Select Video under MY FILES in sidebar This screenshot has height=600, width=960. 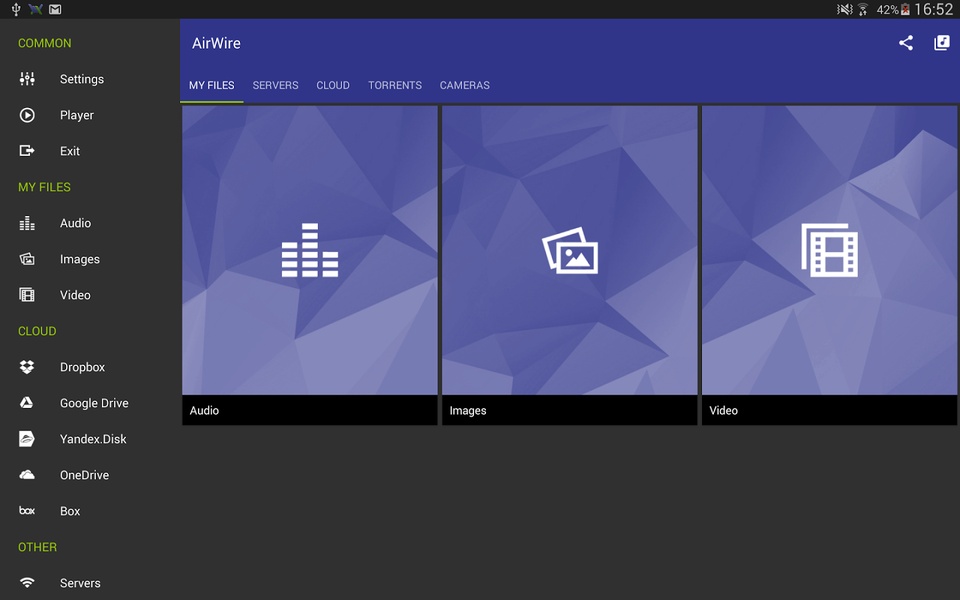coord(90,295)
